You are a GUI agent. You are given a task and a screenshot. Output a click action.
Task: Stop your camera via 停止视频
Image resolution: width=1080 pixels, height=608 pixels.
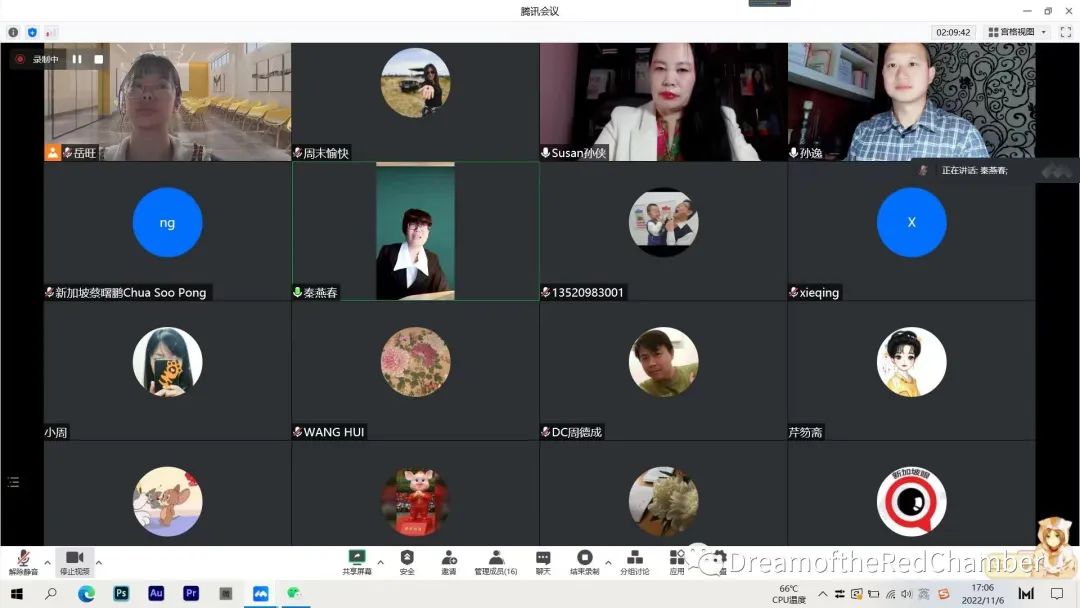tap(74, 560)
